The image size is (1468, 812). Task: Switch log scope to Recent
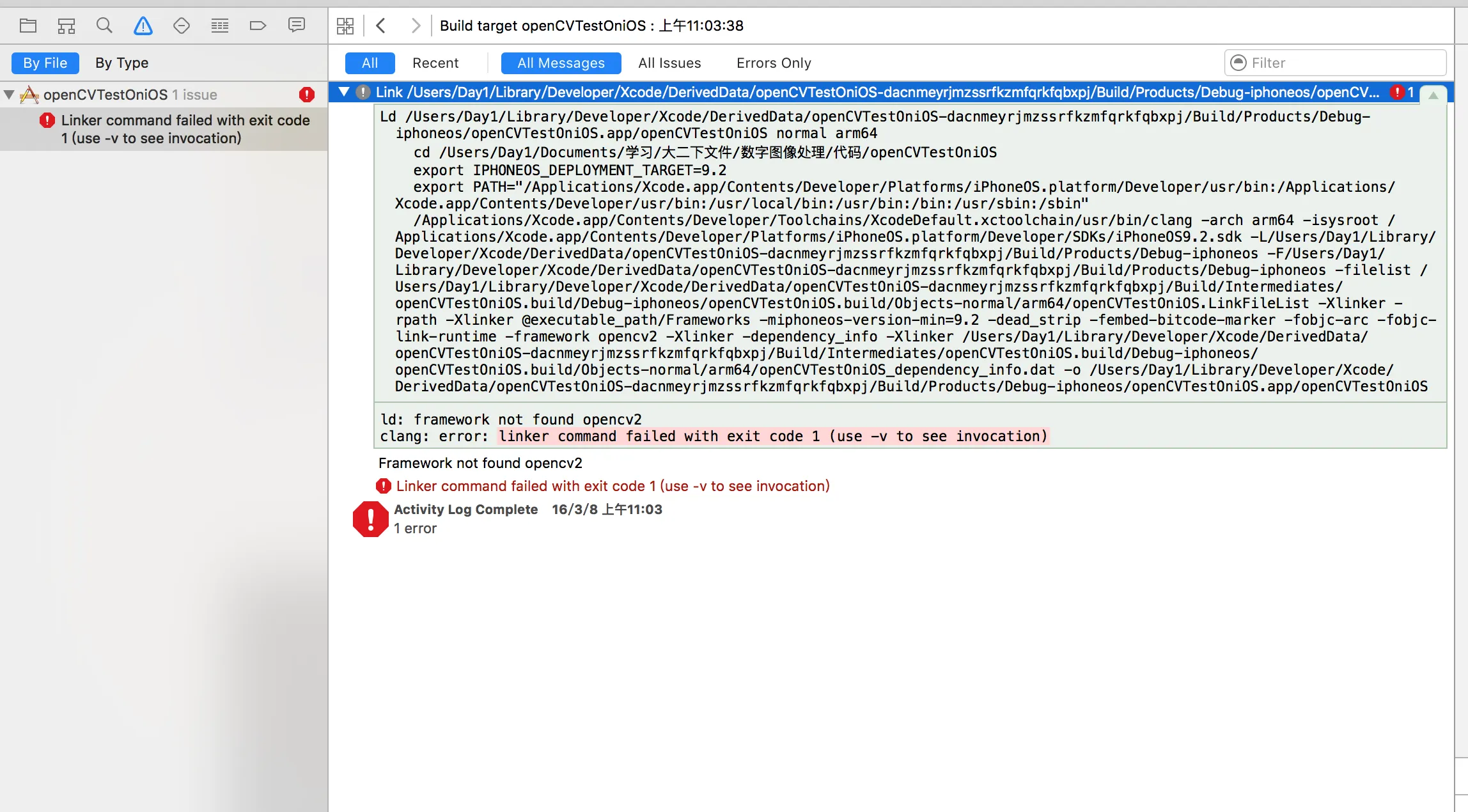435,63
